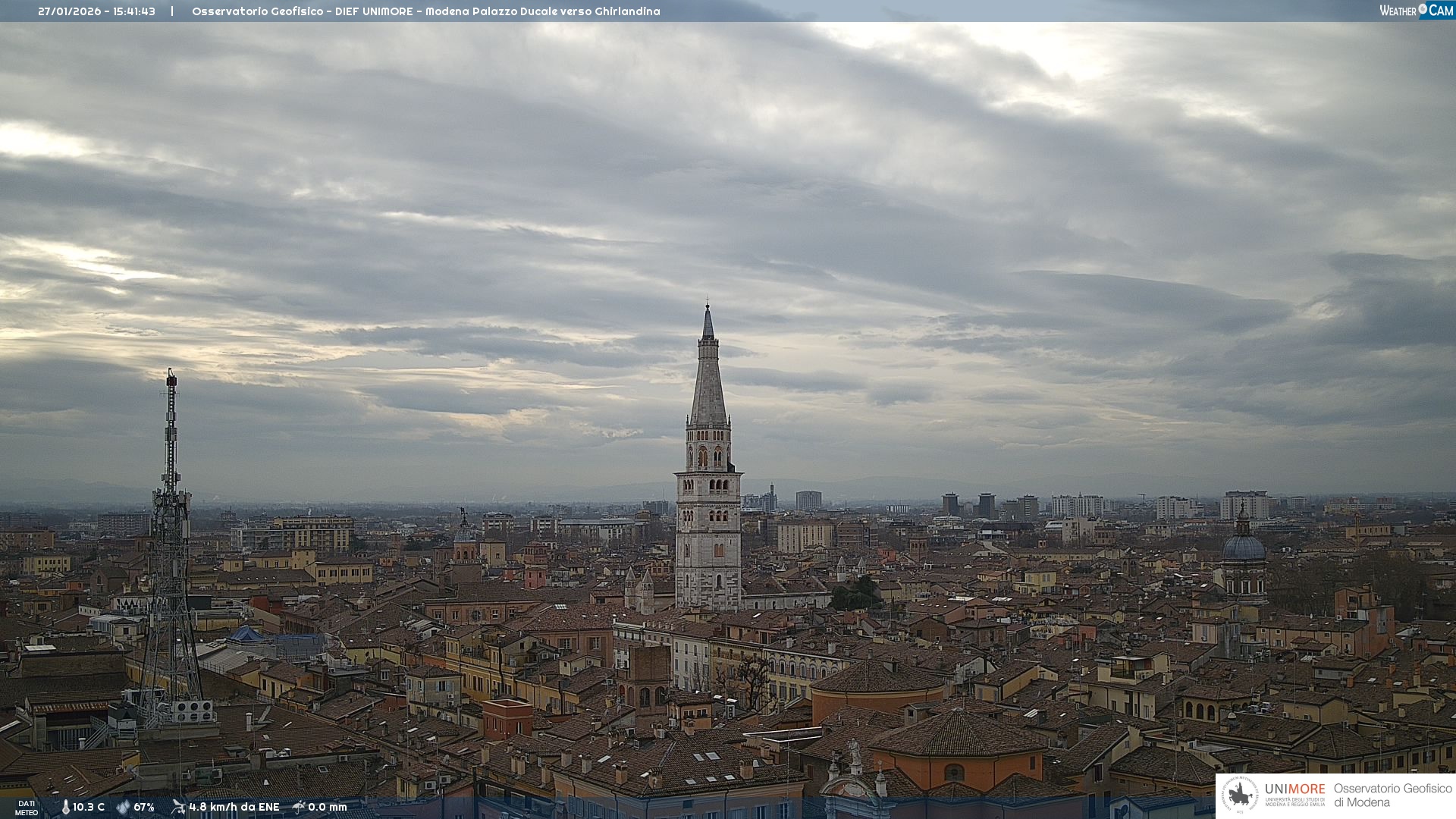This screenshot has height=819, width=1456.
Task: Click the Osservatorio Geofisico DIEF UNIMORE title
Action: pyautogui.click(x=425, y=11)
